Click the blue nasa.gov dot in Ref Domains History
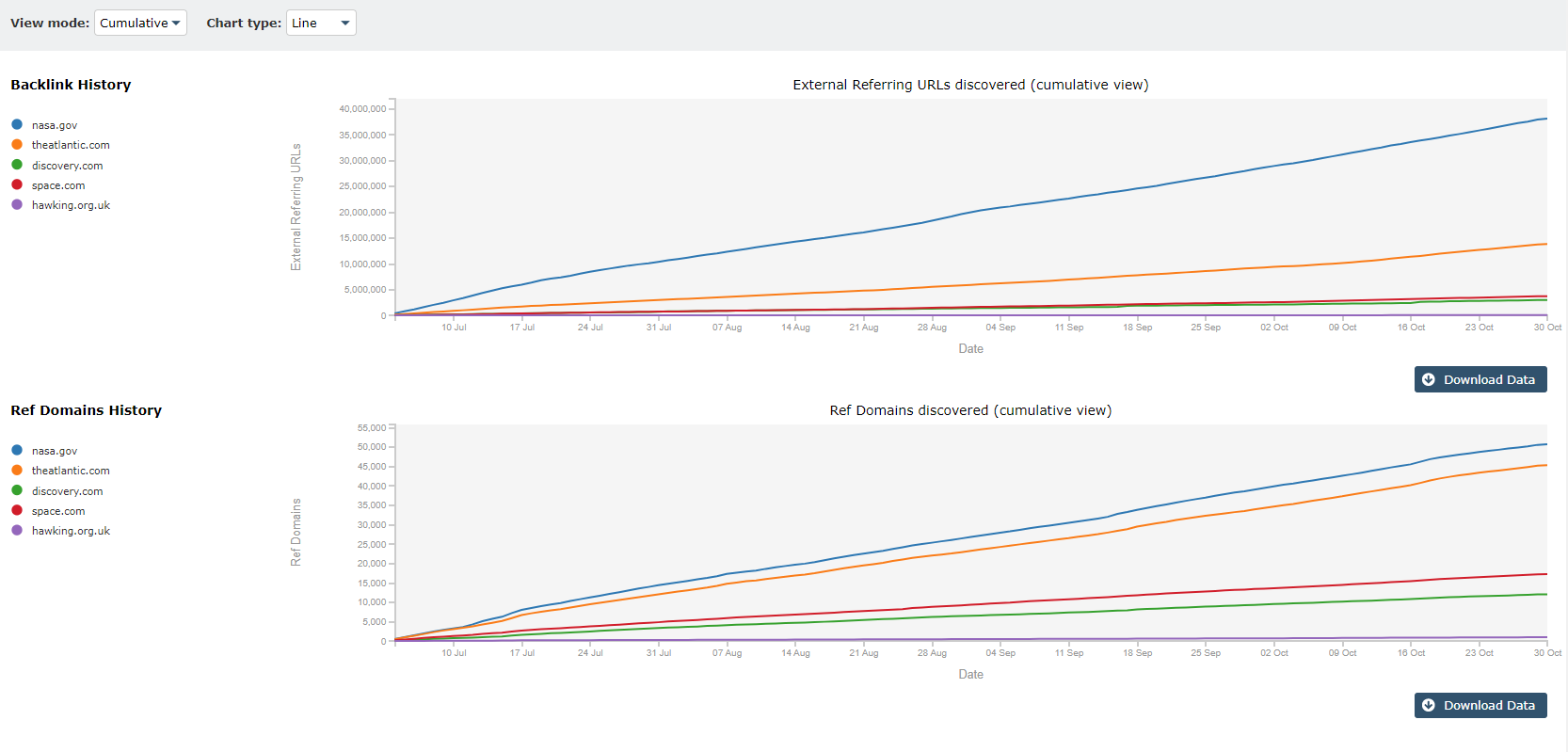This screenshot has width=1568, height=752. [17, 450]
